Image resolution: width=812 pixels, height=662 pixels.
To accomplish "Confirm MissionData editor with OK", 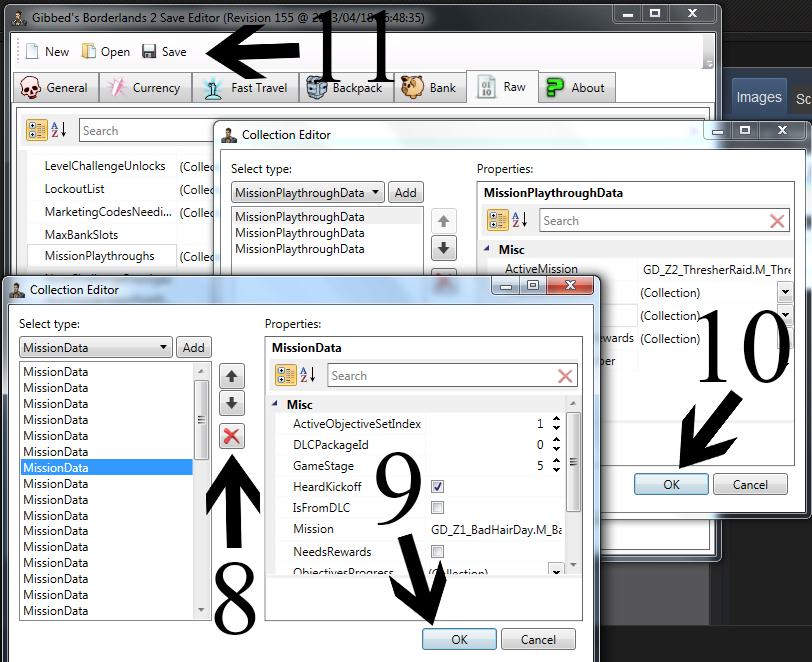I will tap(459, 639).
